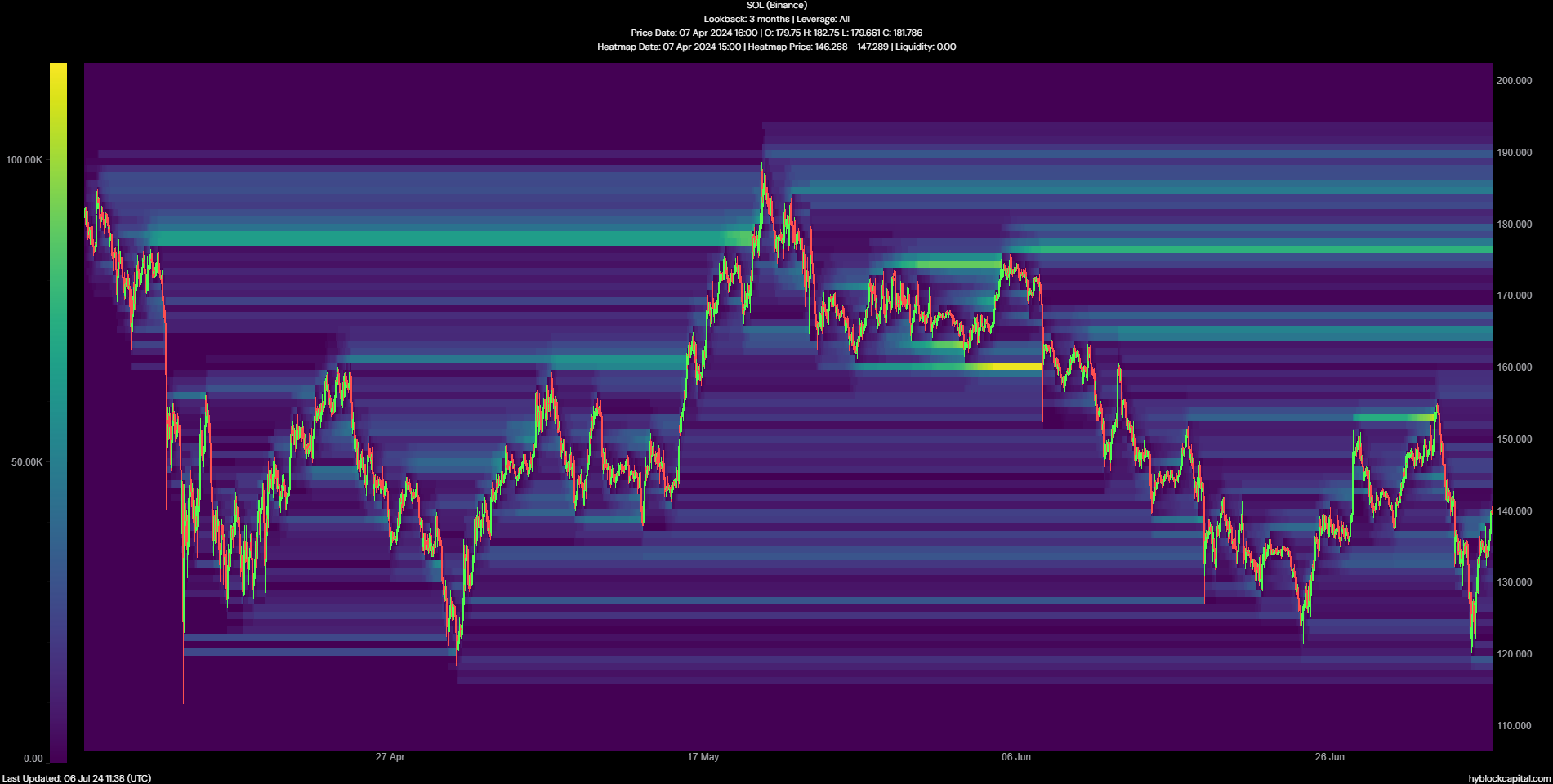This screenshot has width=1553, height=784.
Task: Click the bright yellow liquidity band near 160
Action: click(x=1009, y=367)
